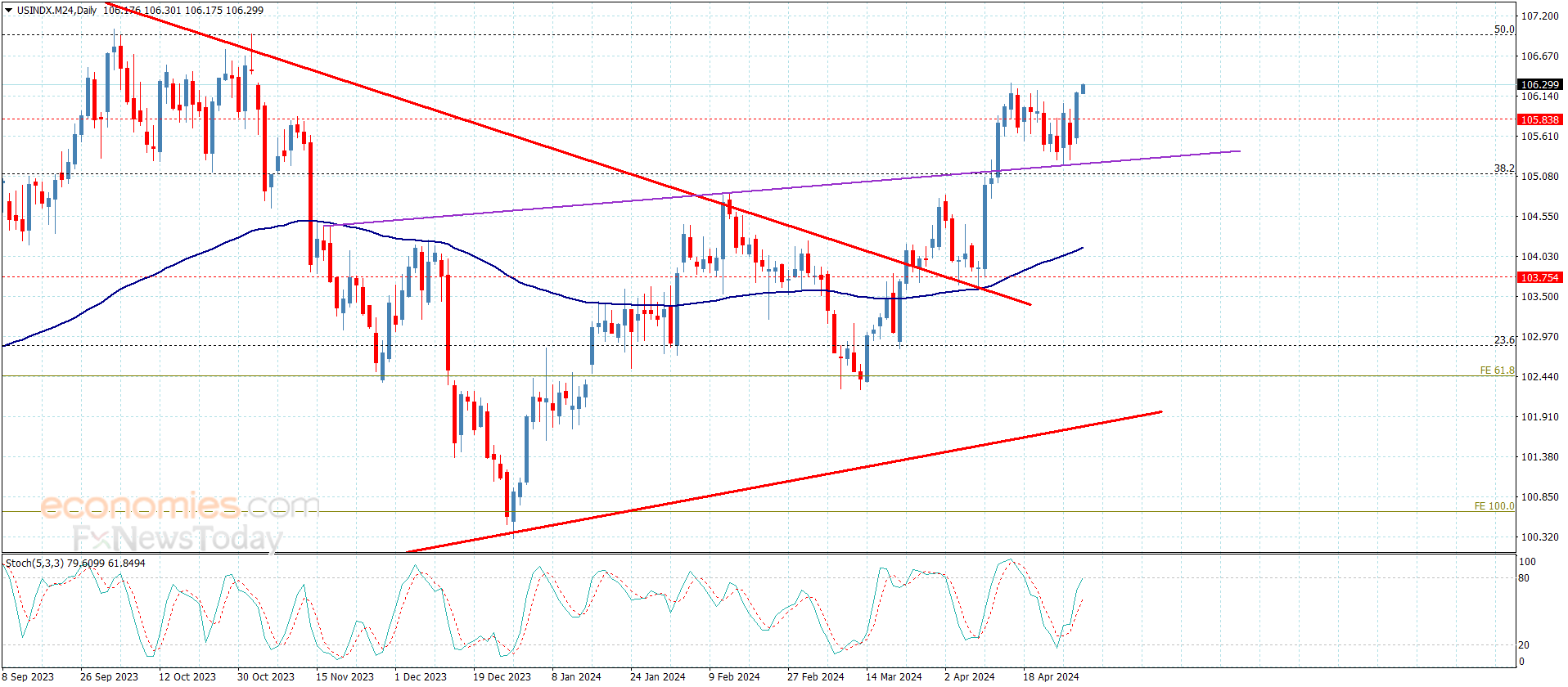Click the 106.670 price axis label
Viewport: 1568px width, 687px height.
coord(1539,56)
